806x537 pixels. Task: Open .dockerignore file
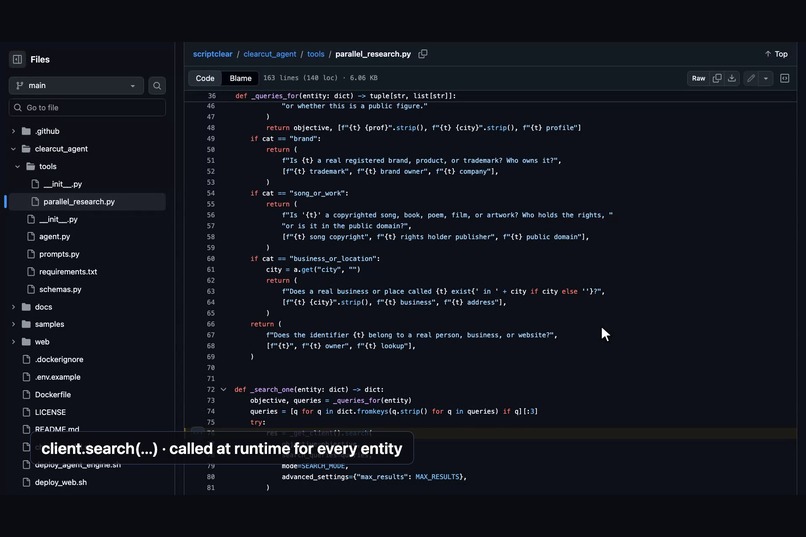point(59,359)
